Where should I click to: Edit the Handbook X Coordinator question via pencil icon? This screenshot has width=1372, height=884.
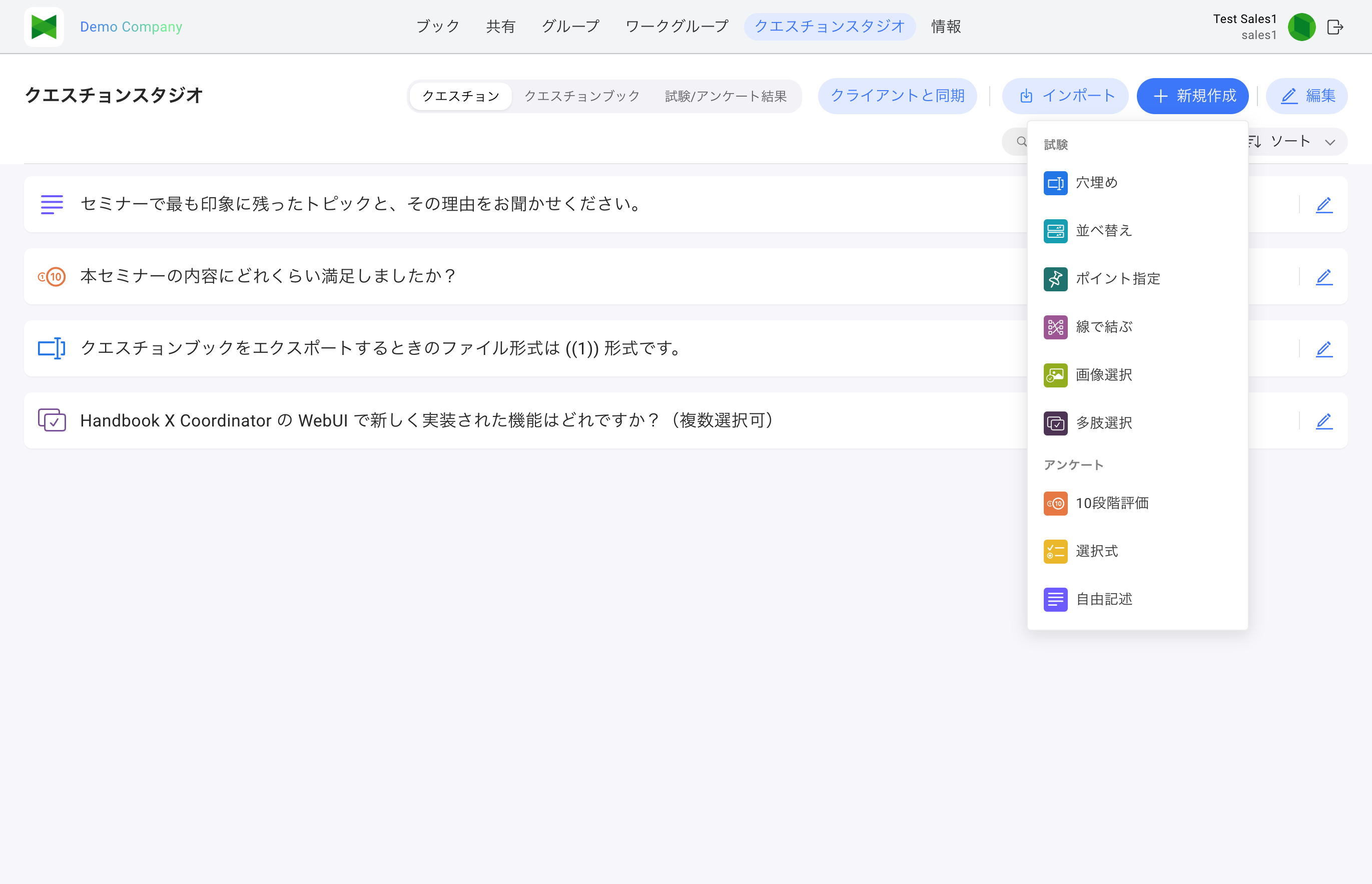[1324, 421]
